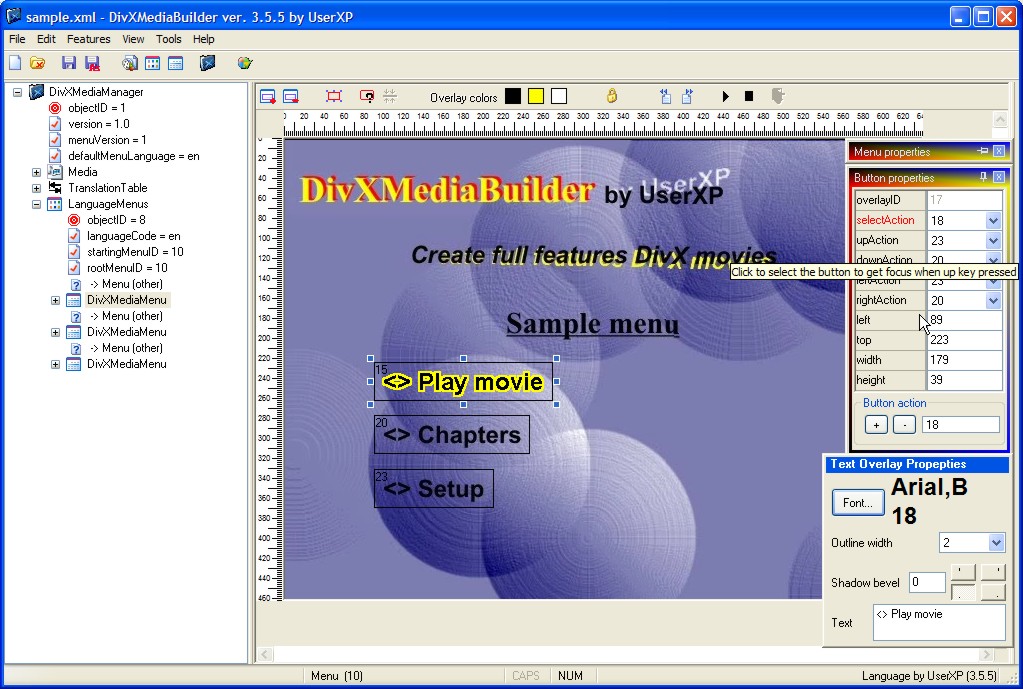The height and width of the screenshot is (689, 1023).
Task: Click the Button action field showing 18
Action: [x=960, y=425]
